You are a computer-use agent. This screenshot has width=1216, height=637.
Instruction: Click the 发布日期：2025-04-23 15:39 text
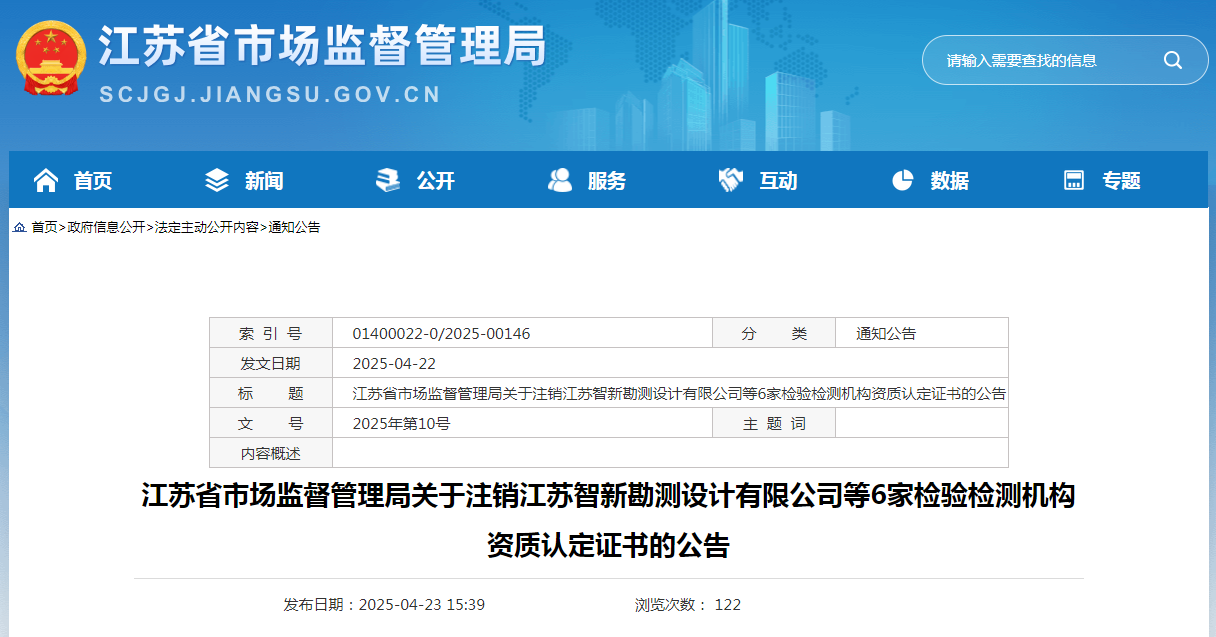point(384,605)
